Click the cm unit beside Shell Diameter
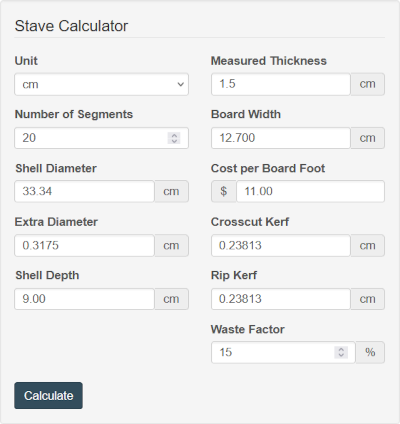Viewport: 400px width, 424px height. click(x=171, y=191)
